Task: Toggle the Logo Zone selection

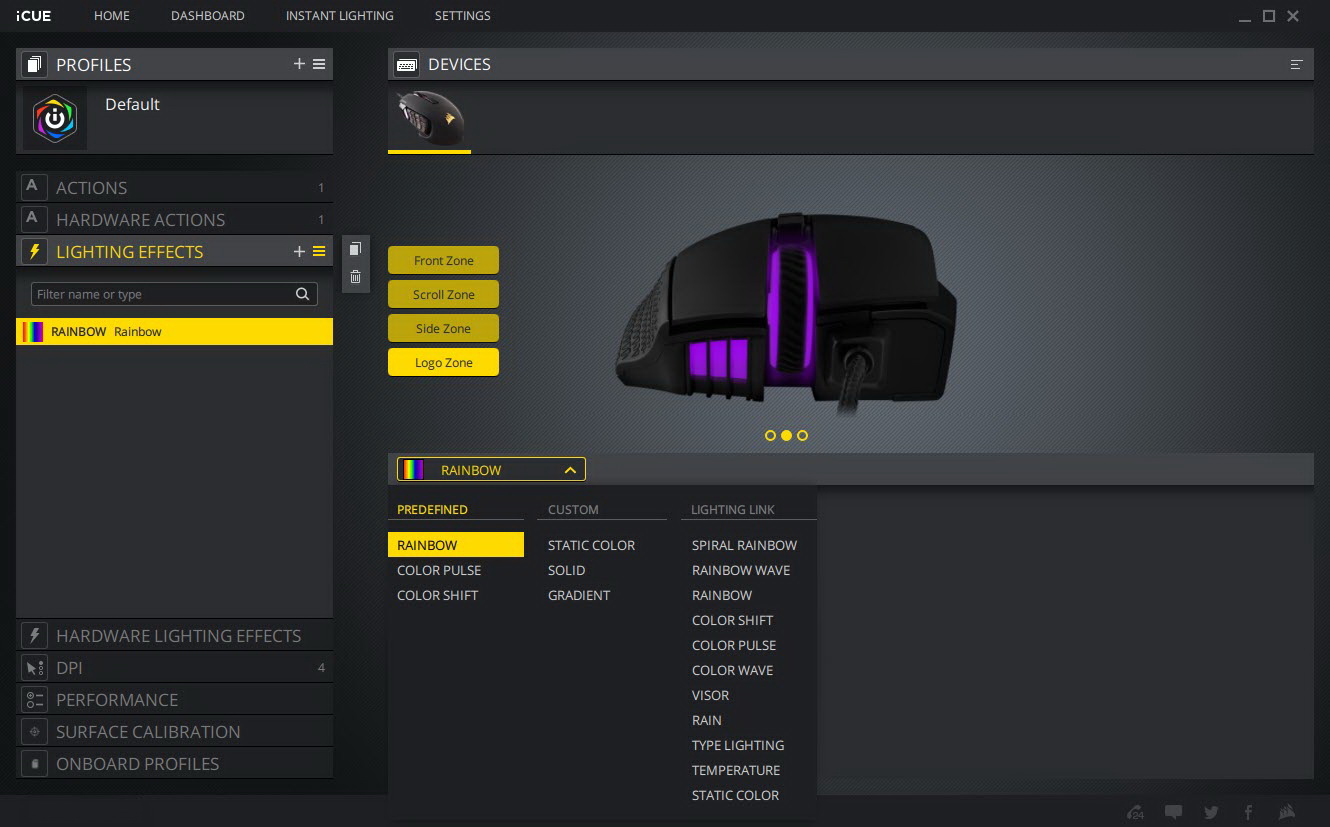Action: (443, 362)
